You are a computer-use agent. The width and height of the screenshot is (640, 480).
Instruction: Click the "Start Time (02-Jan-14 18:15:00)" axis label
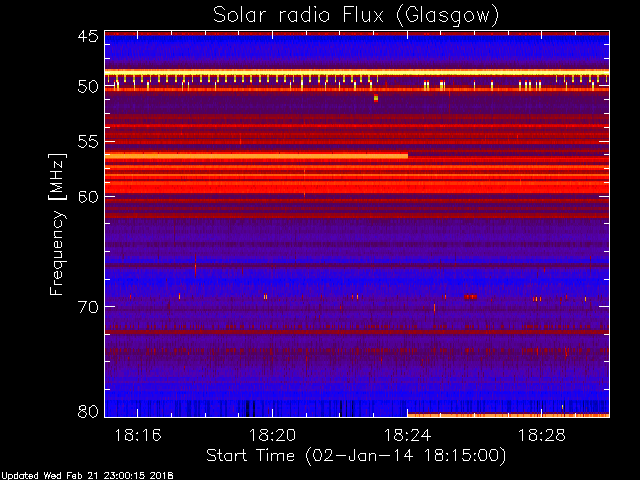[356, 456]
